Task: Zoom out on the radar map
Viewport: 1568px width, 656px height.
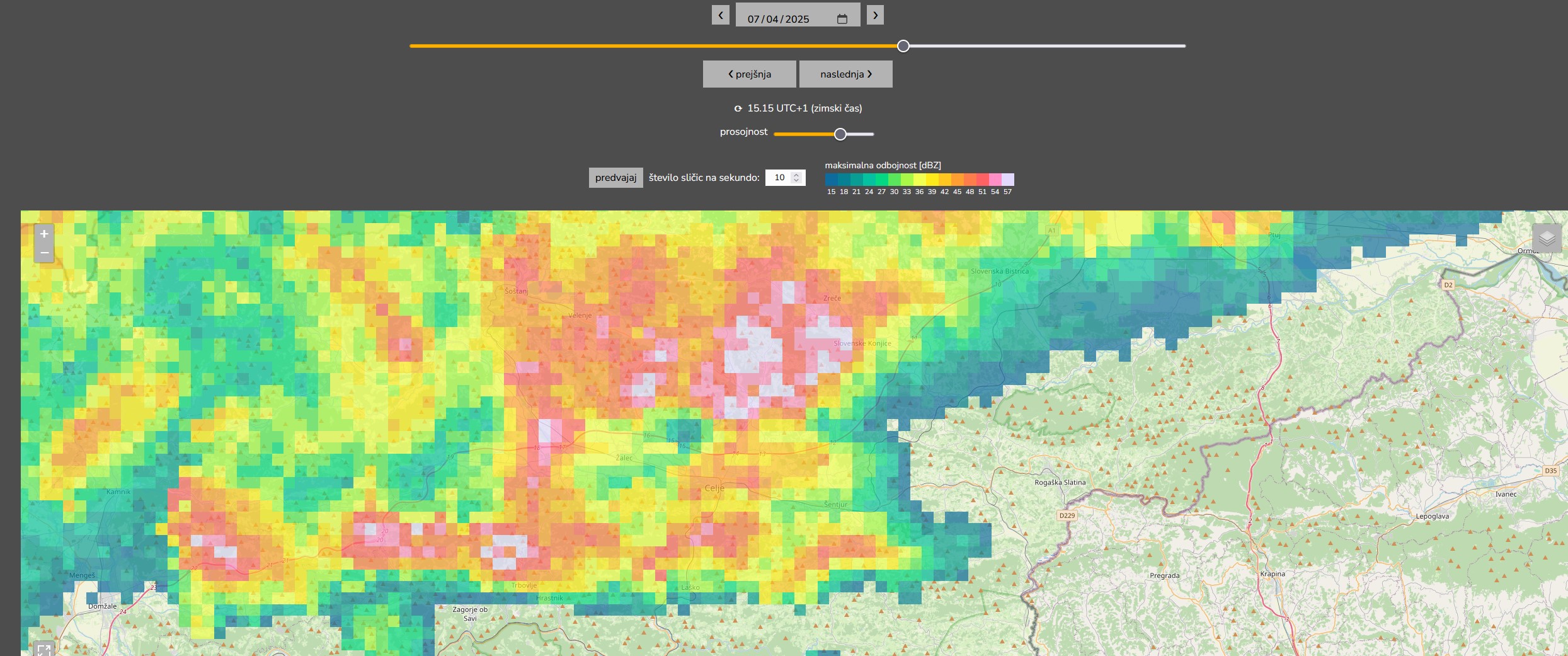Action: click(x=44, y=253)
